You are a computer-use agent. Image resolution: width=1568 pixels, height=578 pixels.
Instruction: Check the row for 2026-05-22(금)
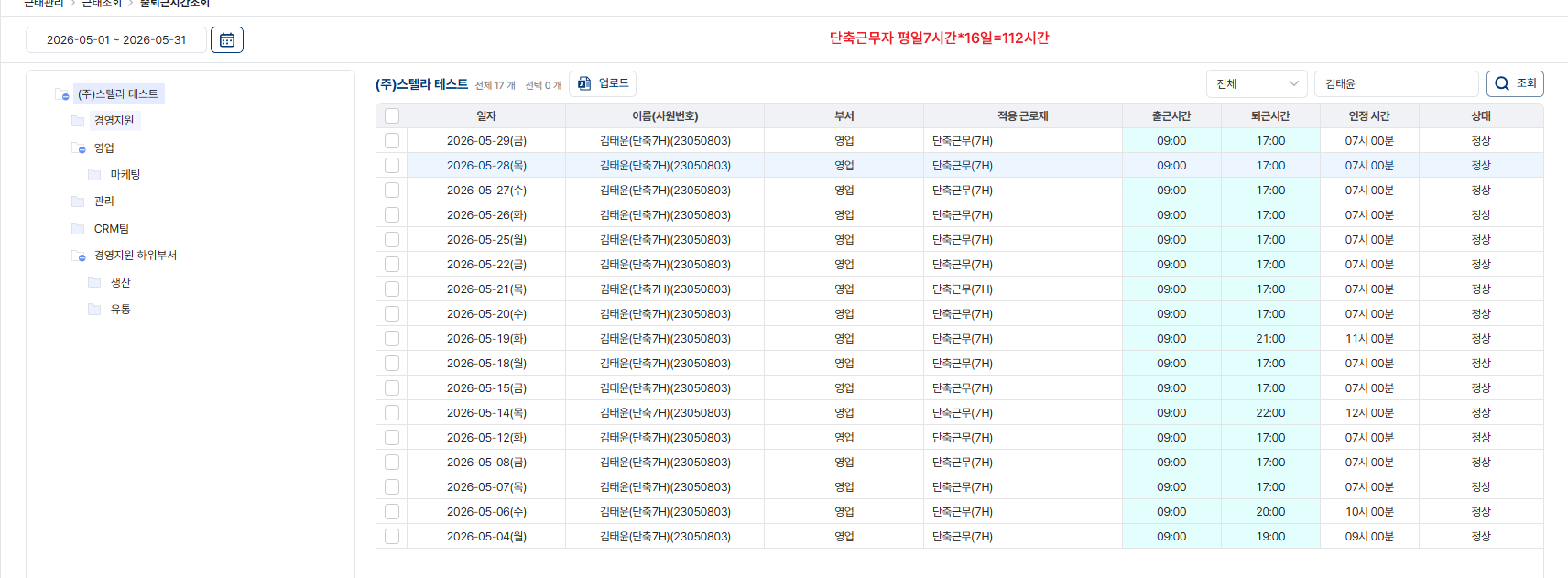(392, 264)
